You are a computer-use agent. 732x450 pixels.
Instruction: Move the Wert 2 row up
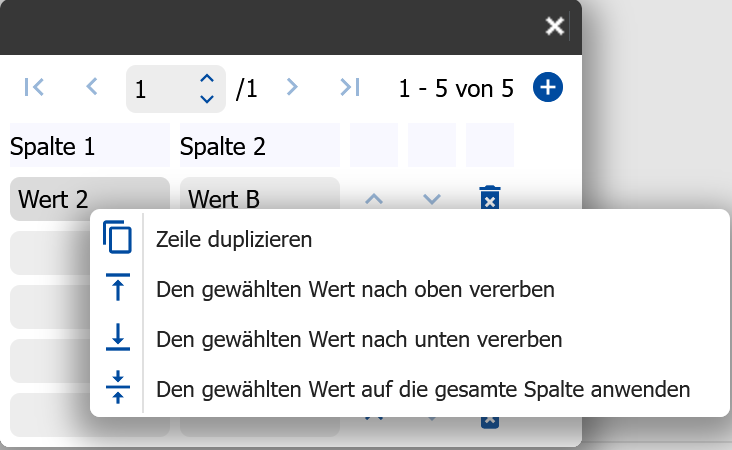[x=374, y=198]
